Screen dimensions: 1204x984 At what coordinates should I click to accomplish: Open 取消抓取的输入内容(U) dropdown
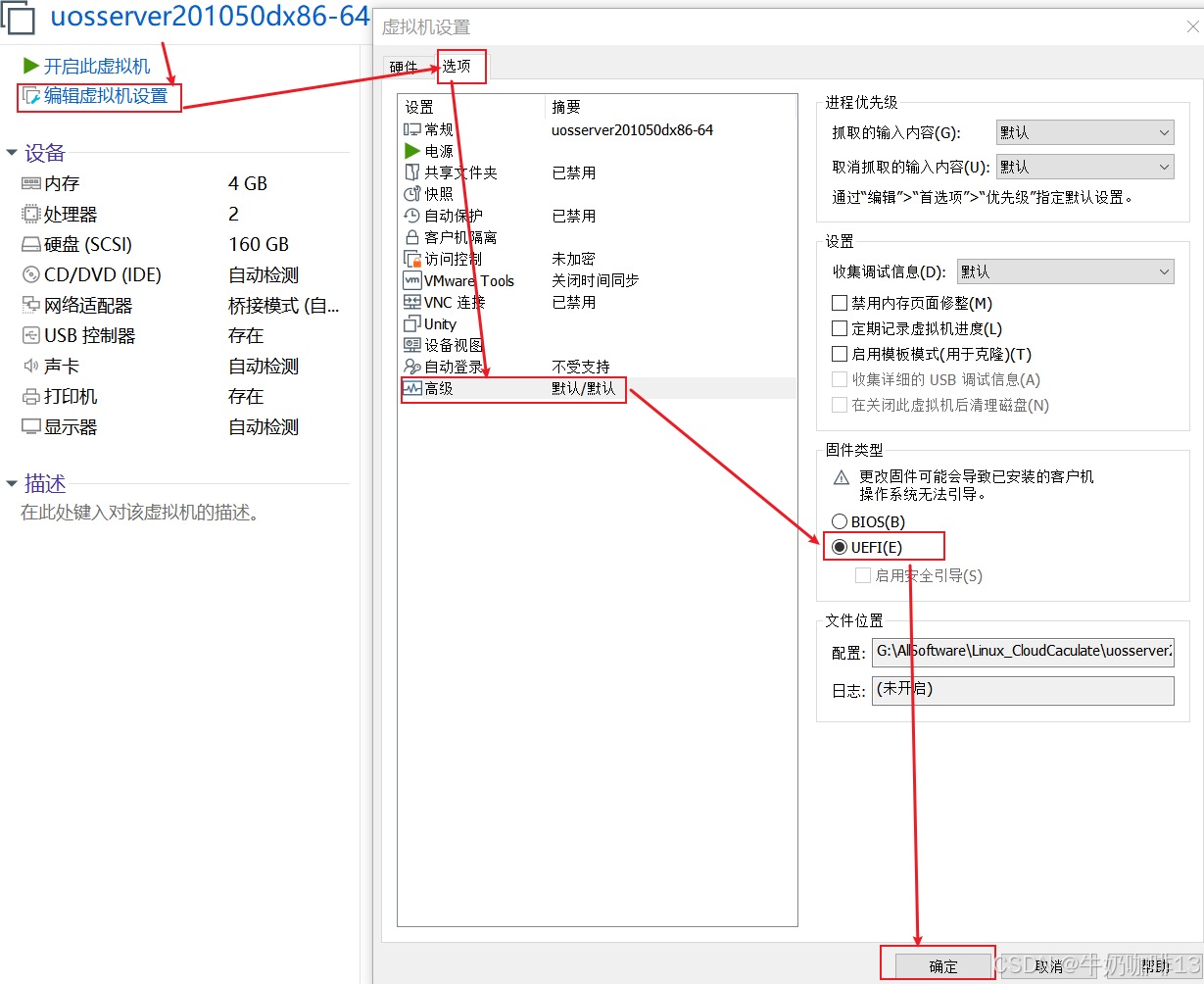pos(1084,168)
